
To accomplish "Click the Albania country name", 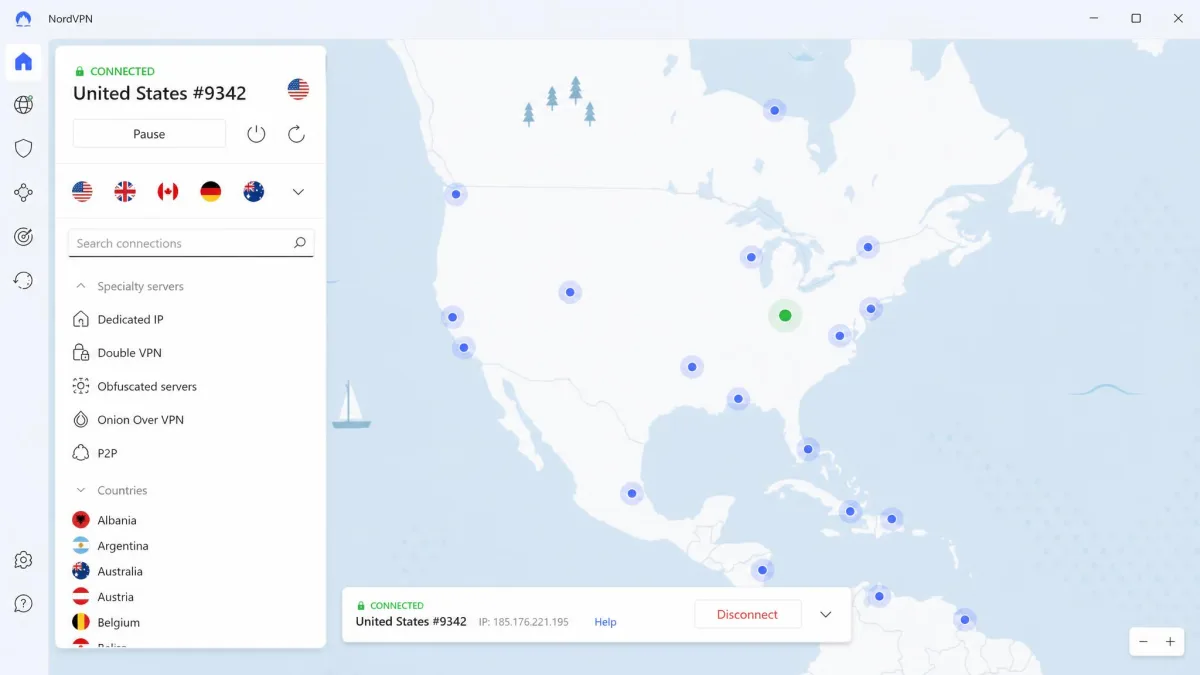I will click(x=117, y=520).
